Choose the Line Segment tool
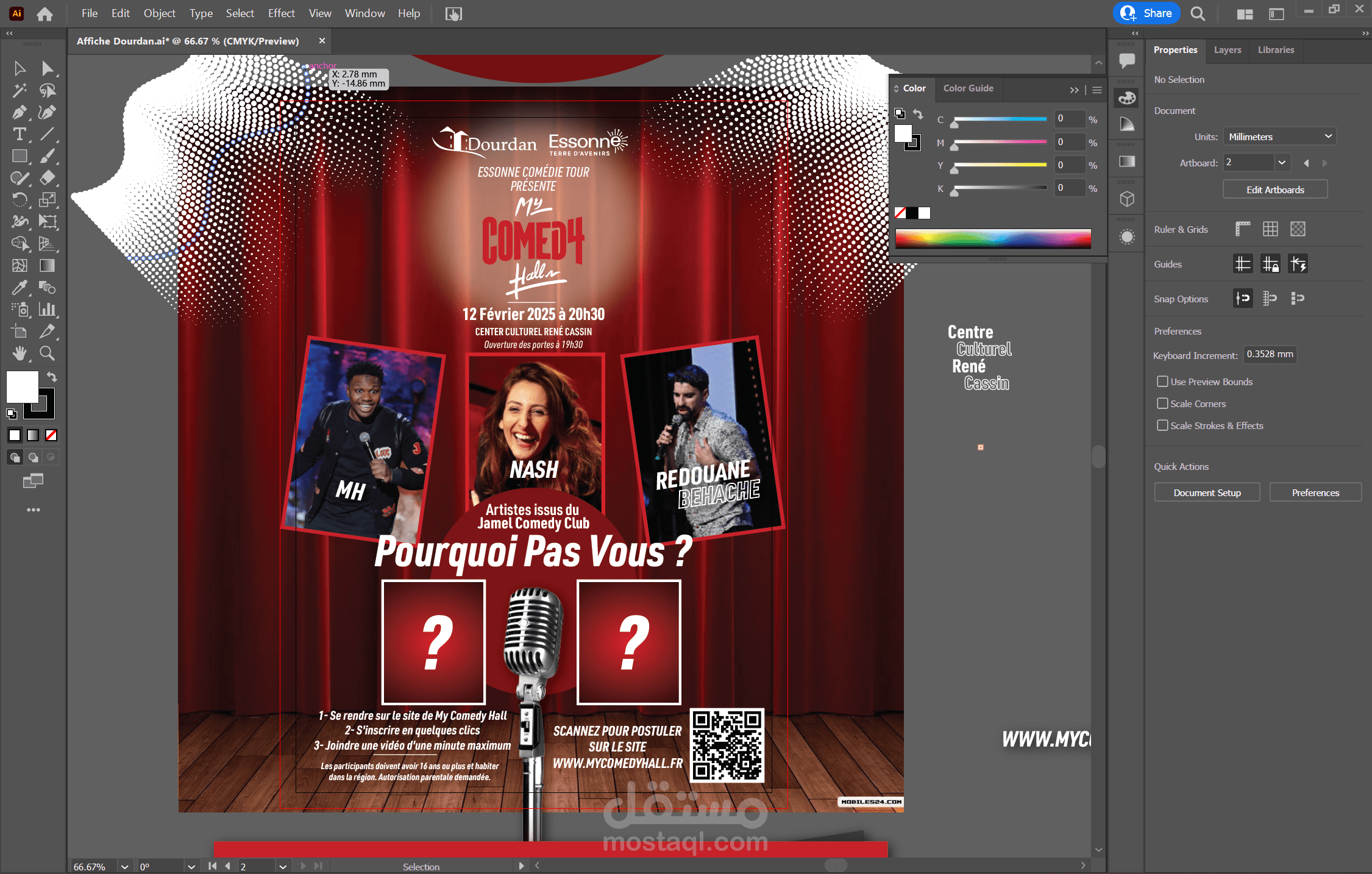This screenshot has height=874, width=1372. coord(47,134)
